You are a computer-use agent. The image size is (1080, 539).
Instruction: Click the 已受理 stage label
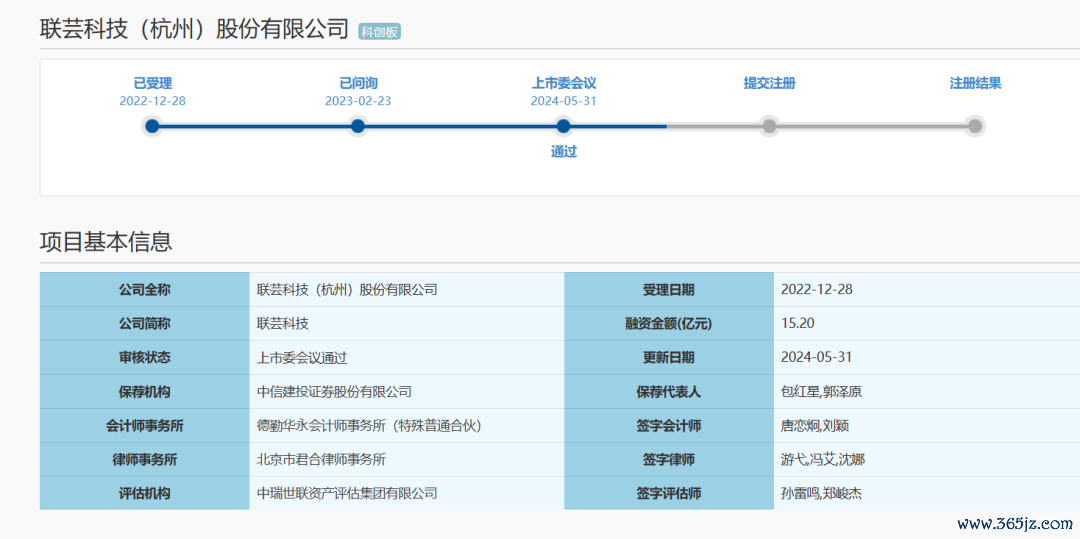pos(152,84)
